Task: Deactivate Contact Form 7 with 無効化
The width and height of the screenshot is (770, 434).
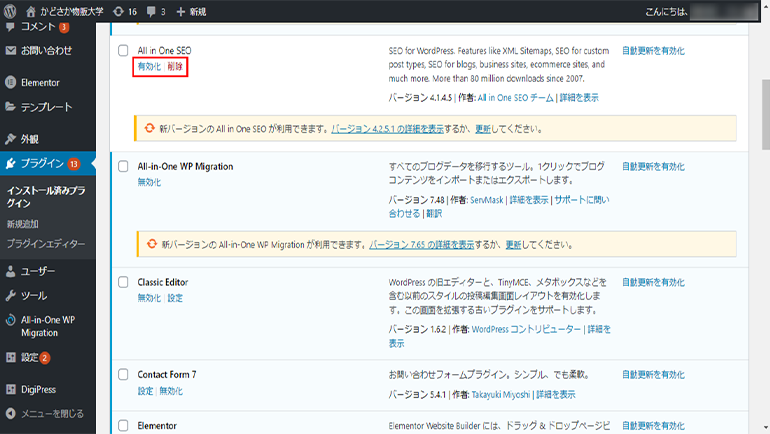Action: [171, 391]
